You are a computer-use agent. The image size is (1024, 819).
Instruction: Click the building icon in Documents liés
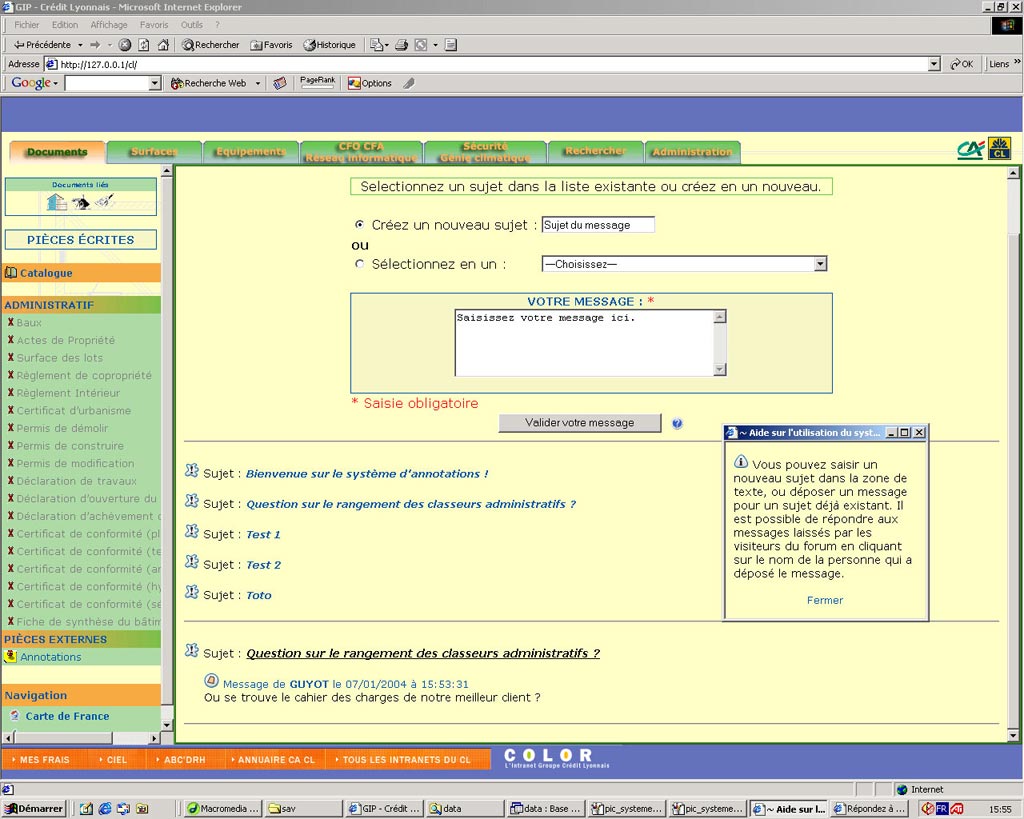coord(57,202)
